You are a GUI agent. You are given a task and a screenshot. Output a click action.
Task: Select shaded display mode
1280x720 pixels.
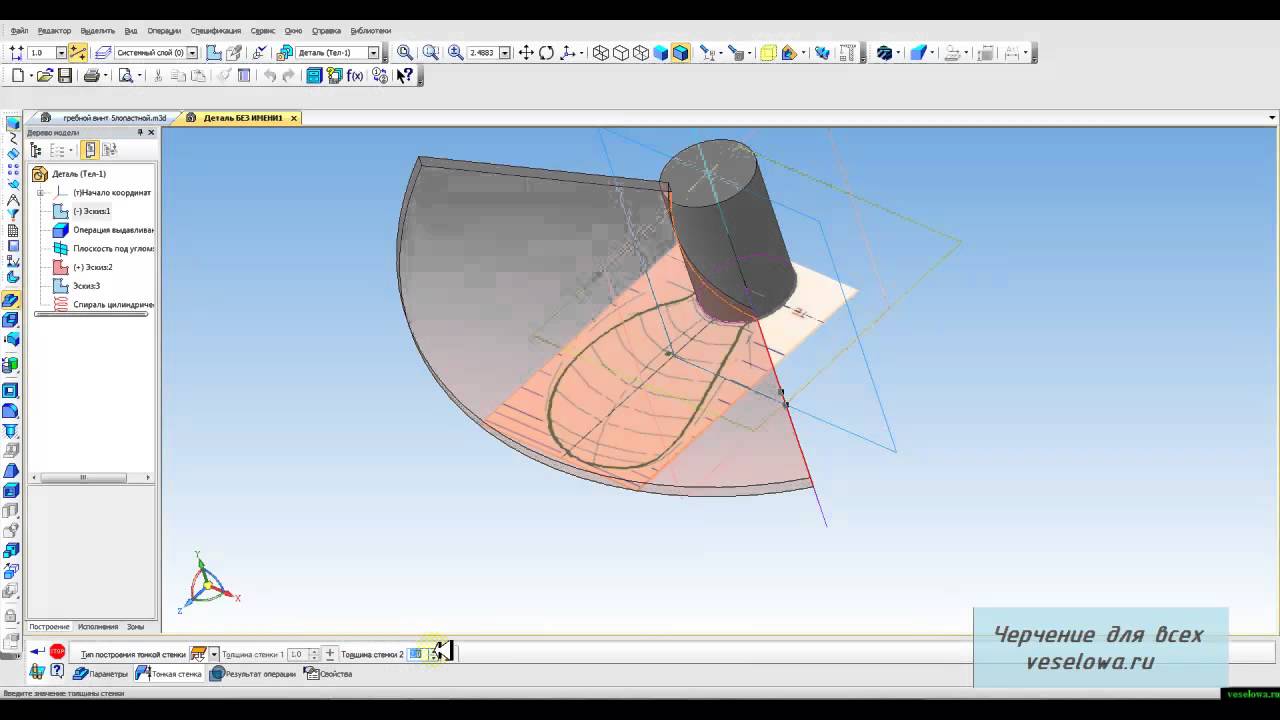click(661, 53)
